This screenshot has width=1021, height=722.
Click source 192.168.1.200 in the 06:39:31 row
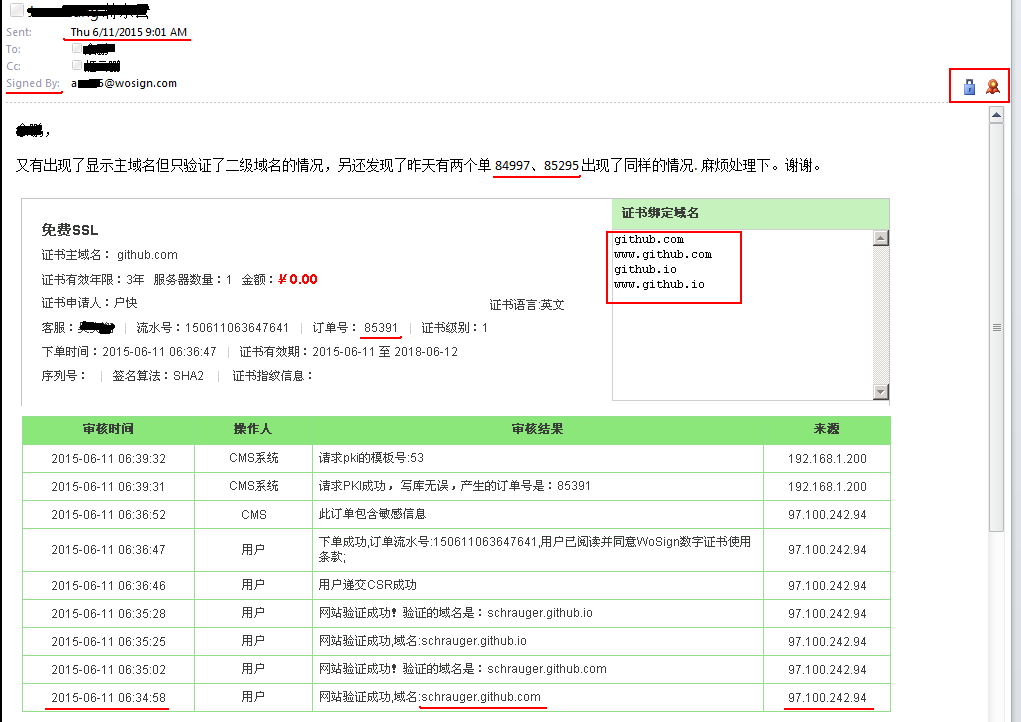(827, 486)
